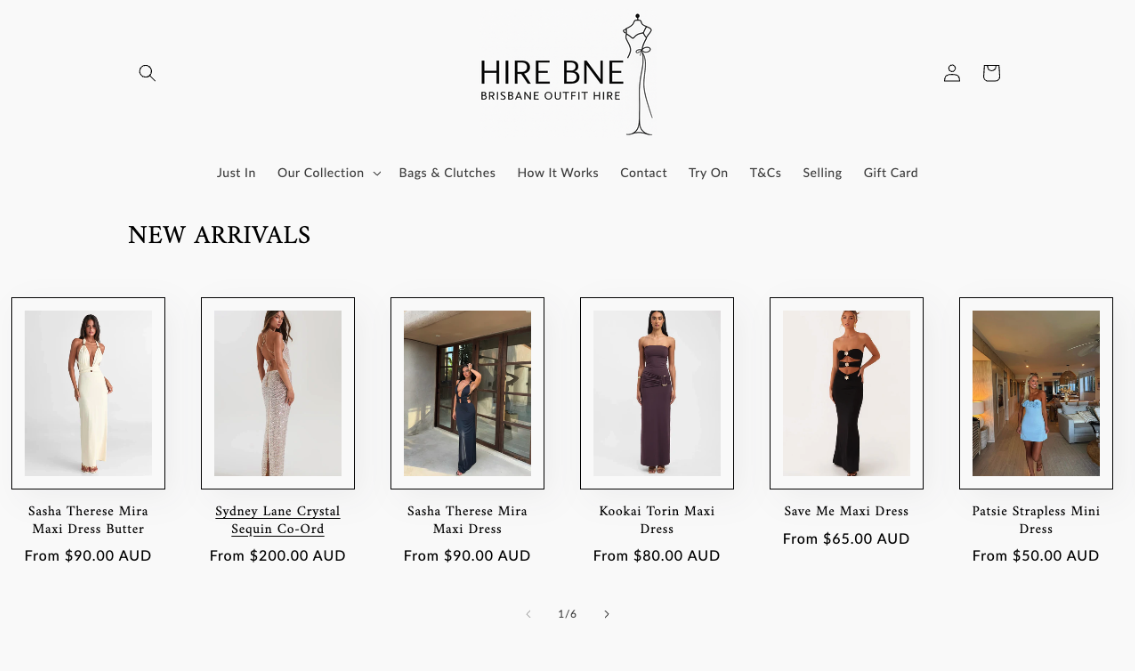This screenshot has width=1135, height=671.
Task: Click the HIRE BNE logo
Action: pos(567,75)
